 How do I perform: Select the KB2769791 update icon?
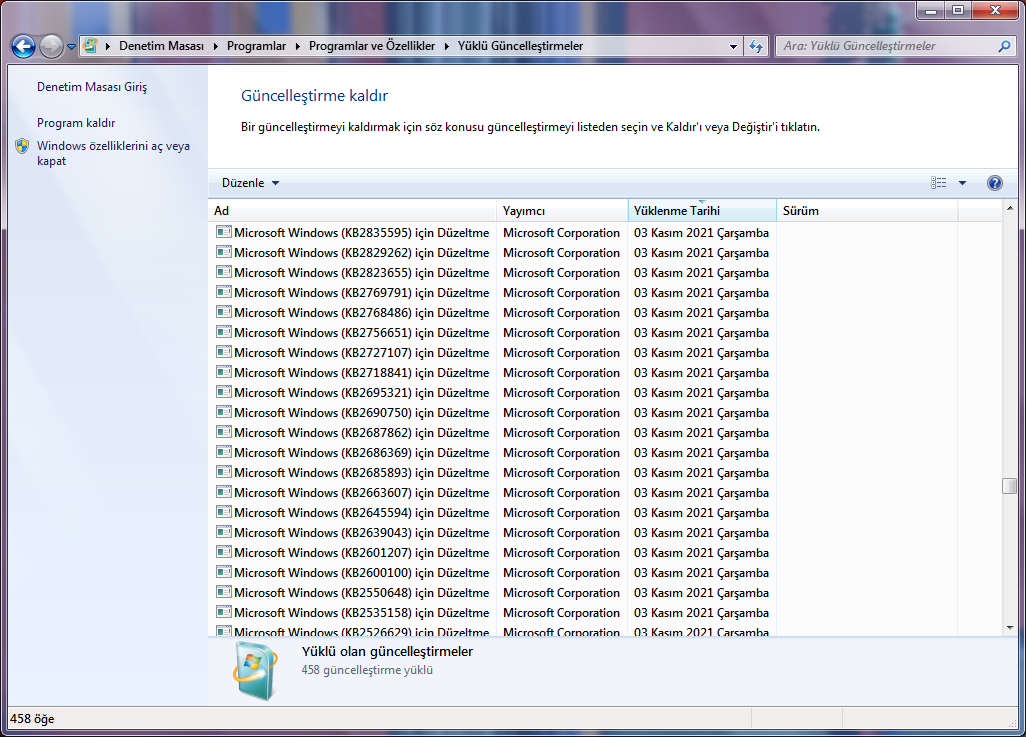[224, 292]
